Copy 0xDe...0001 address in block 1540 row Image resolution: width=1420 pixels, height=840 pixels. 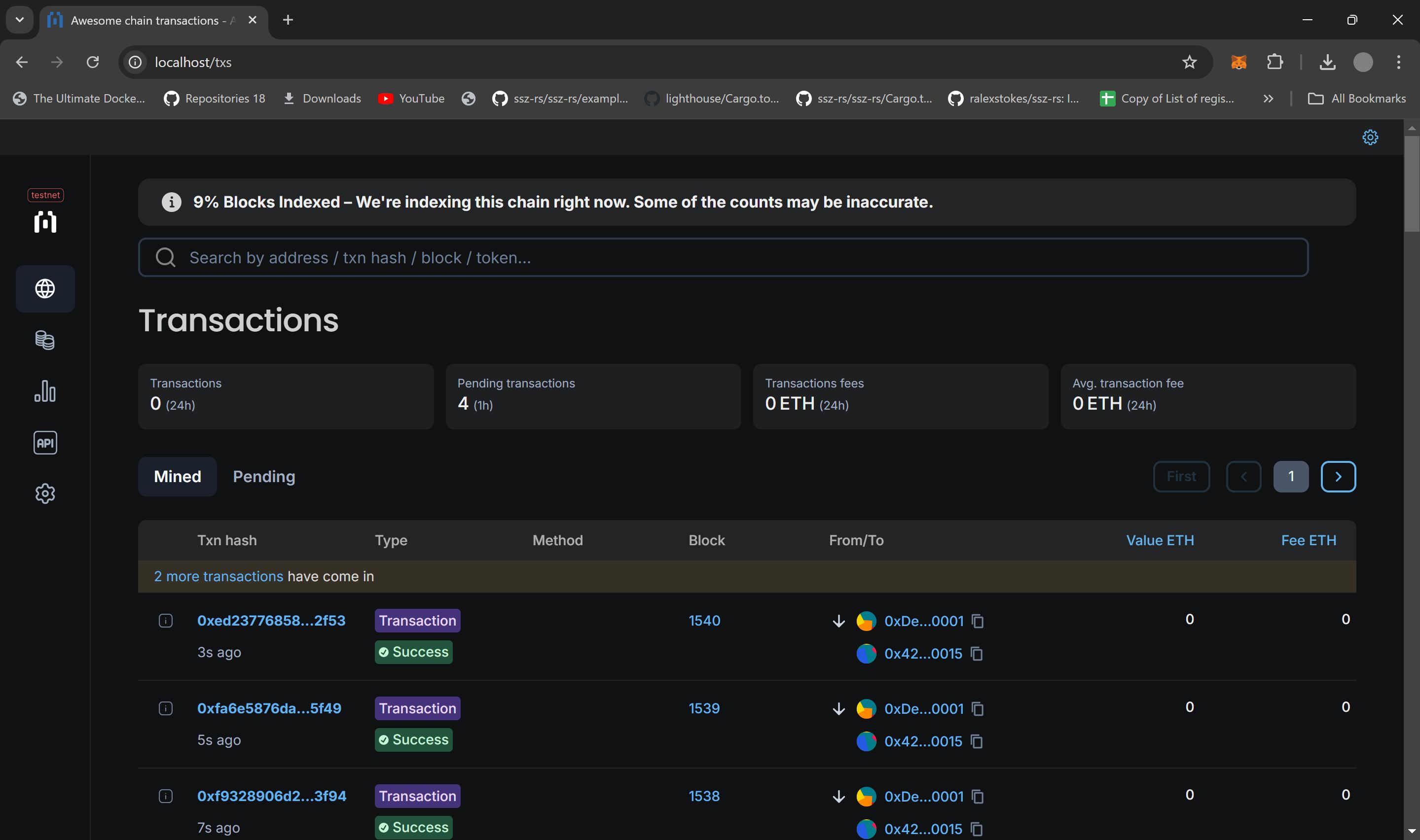[x=978, y=621]
